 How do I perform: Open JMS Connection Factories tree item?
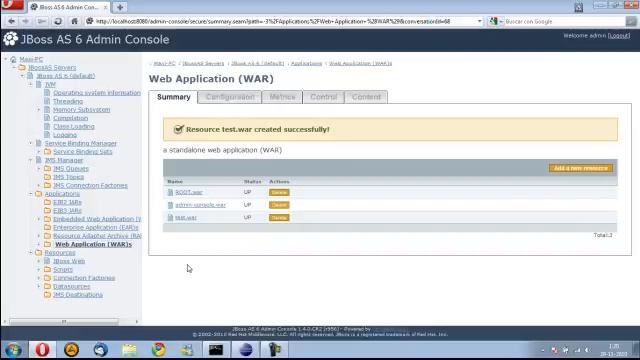tap(90, 185)
